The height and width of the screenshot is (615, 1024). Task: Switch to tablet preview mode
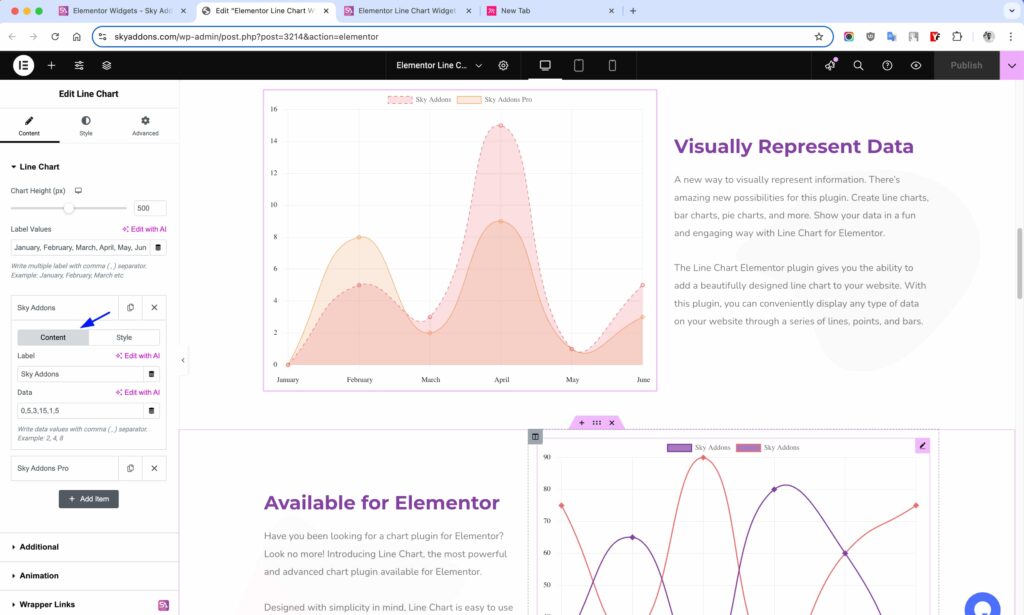tap(579, 65)
